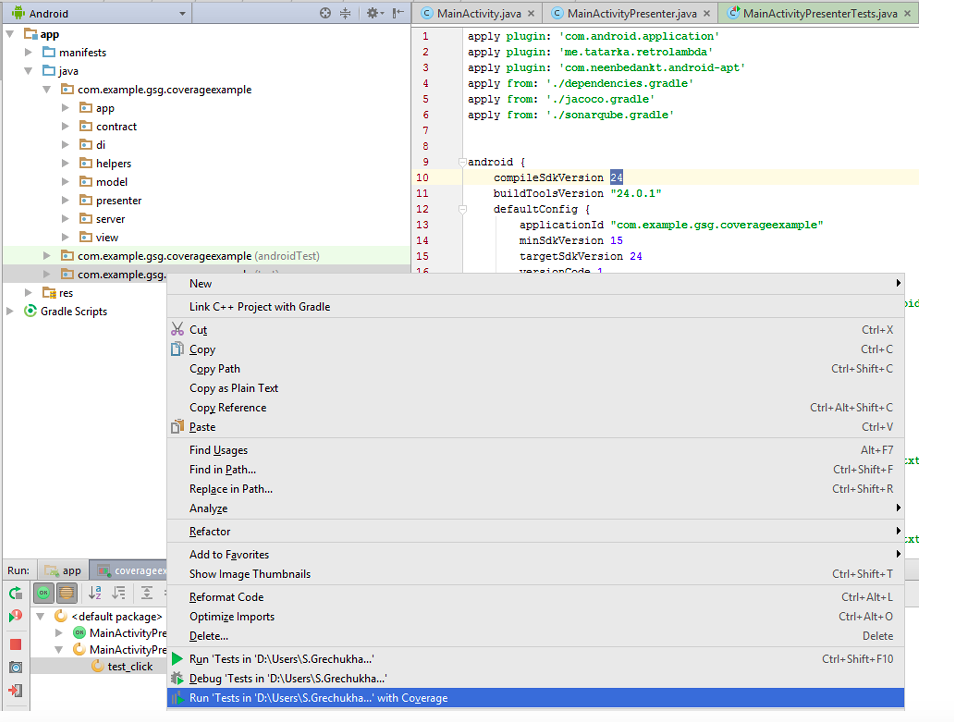
Task: Open the Android project view dropdown
Action: click(x=99, y=13)
